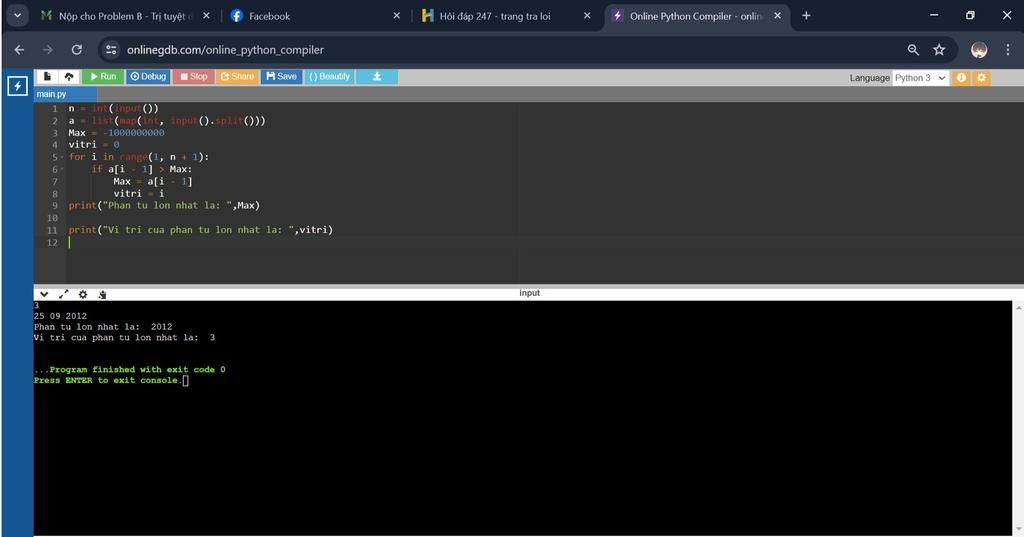Image resolution: width=1024 pixels, height=537 pixels.
Task: Open console settings gear icon
Action: (83, 295)
